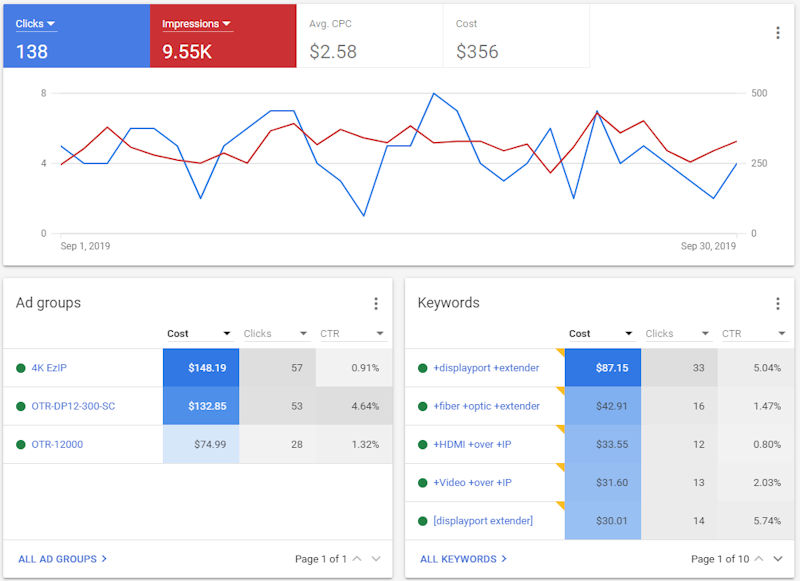
Task: Open the Clicks metric dropdown in the scorecard
Action: (x=36, y=24)
